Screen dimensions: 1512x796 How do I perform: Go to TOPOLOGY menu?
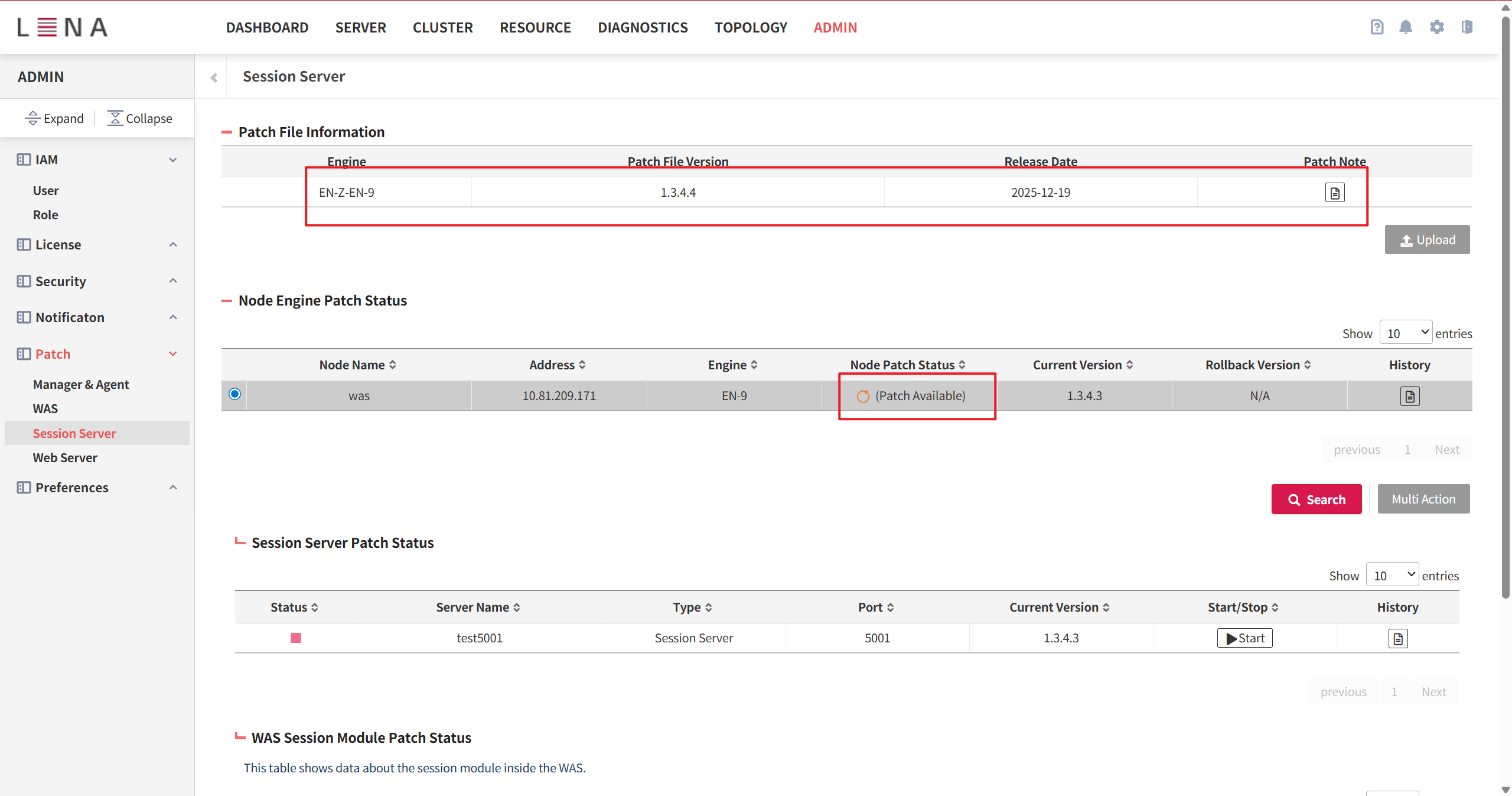pyautogui.click(x=751, y=28)
